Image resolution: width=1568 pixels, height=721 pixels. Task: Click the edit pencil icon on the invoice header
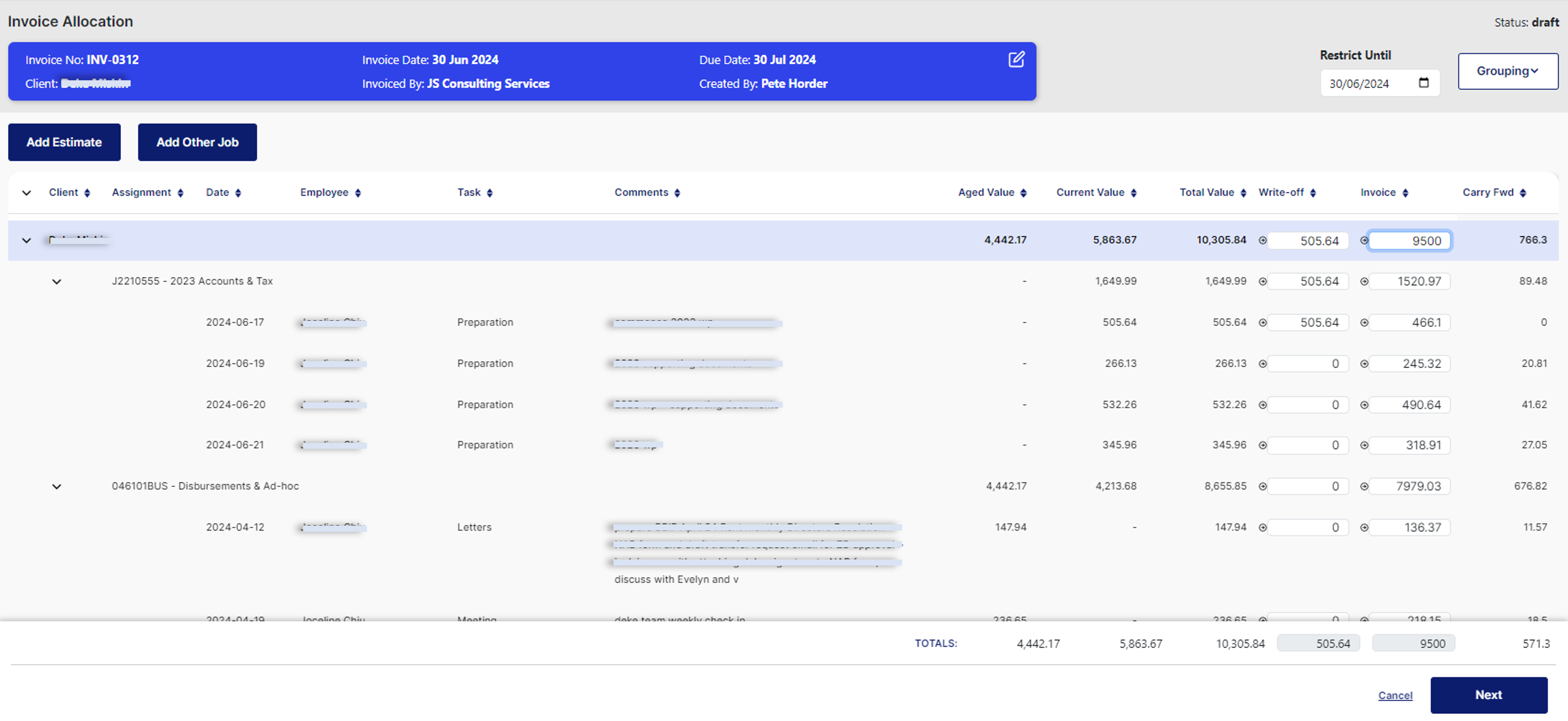coord(1016,59)
